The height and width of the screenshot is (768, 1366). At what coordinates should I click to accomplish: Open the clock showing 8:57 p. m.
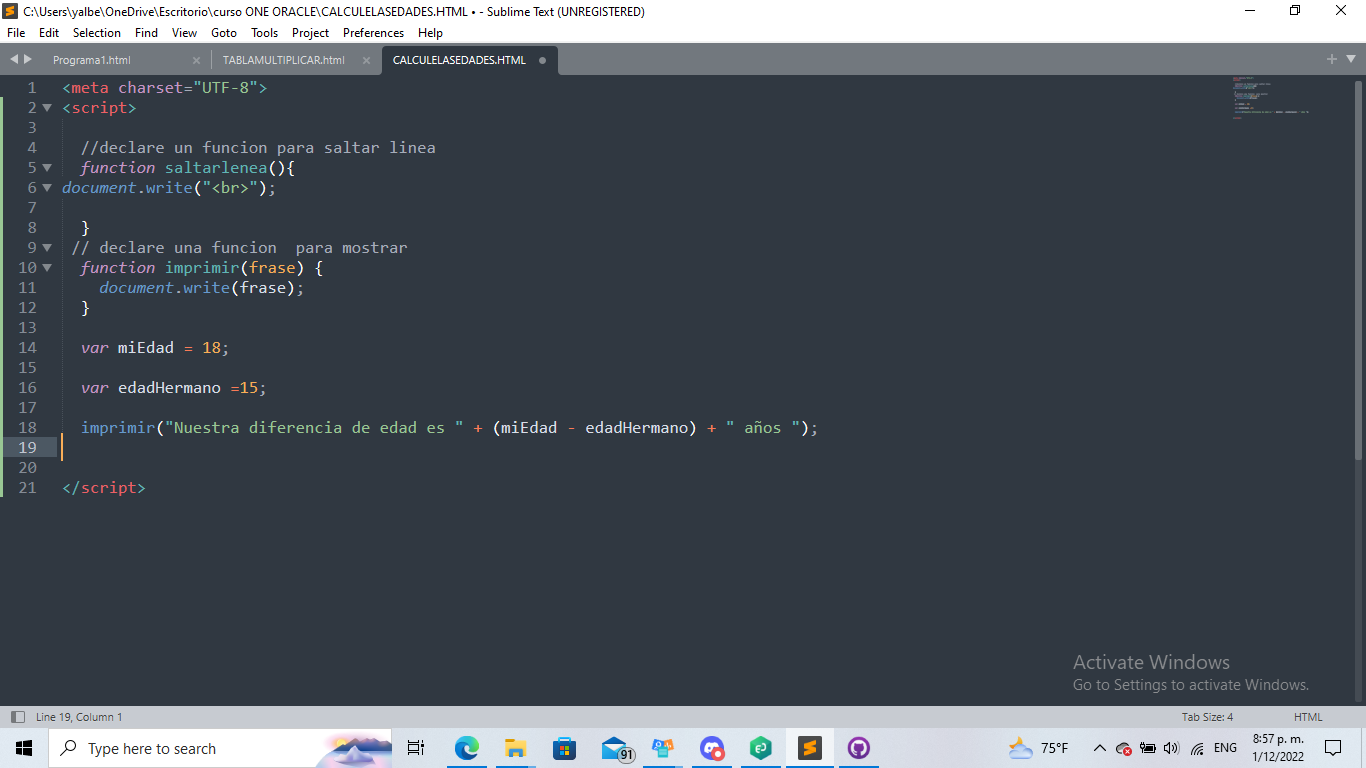1278,748
